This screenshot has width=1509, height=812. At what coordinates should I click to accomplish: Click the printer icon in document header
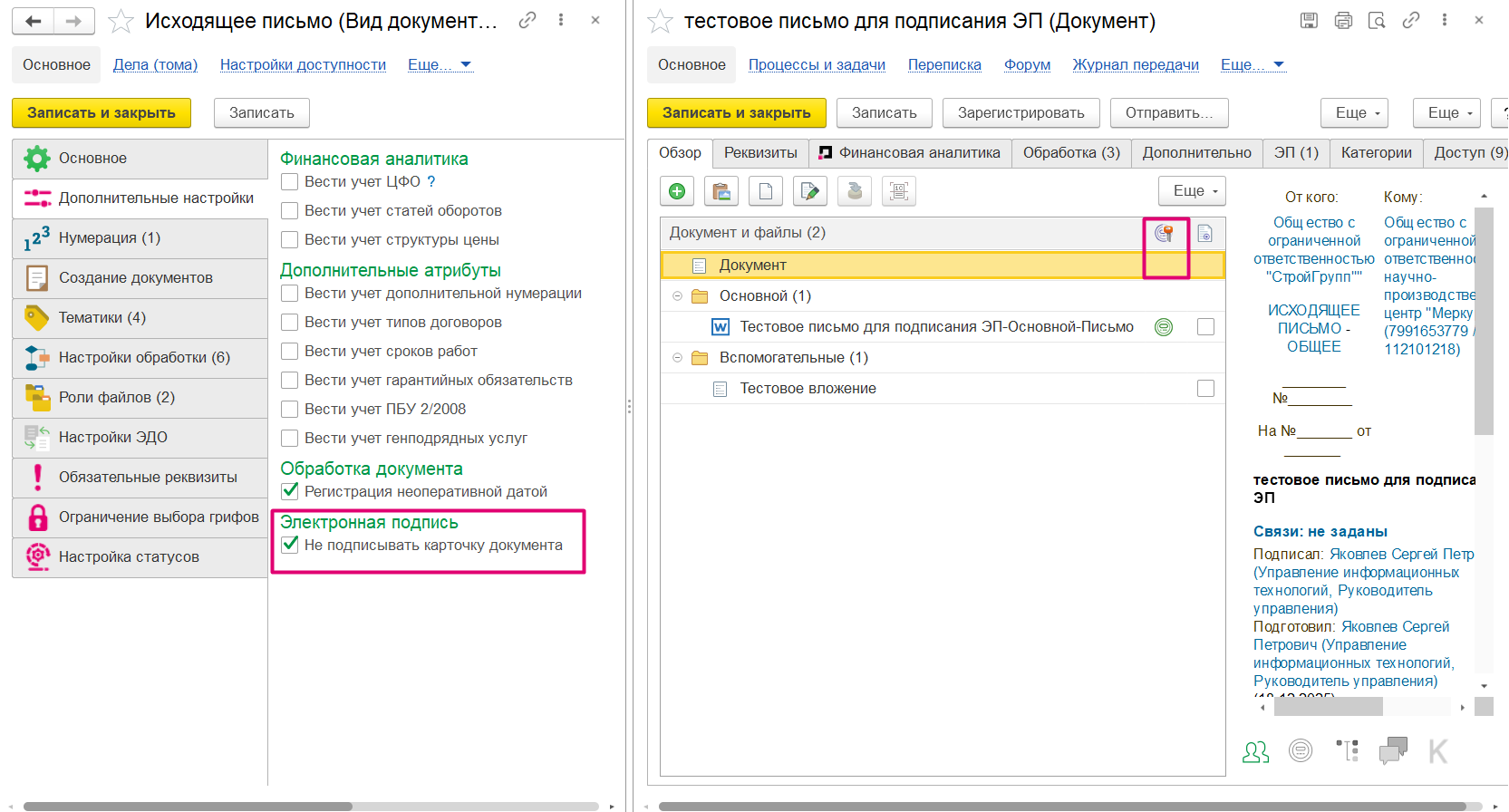coord(1343,20)
